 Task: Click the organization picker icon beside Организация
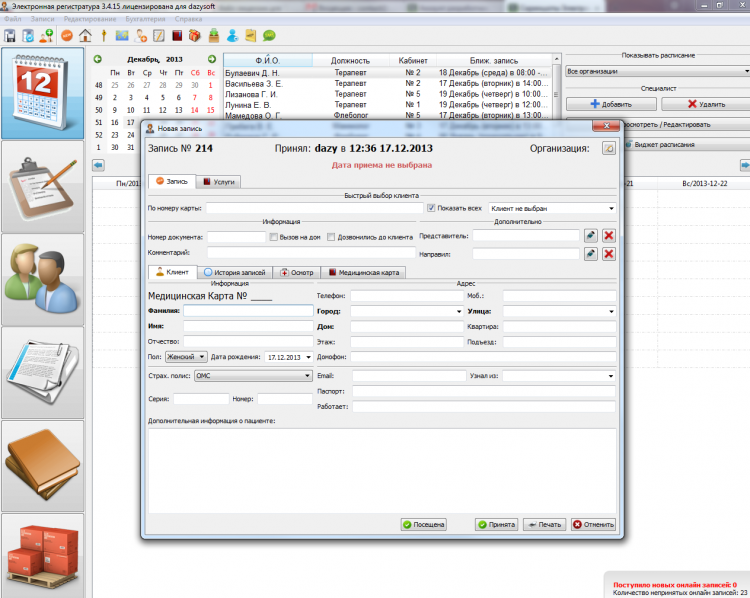pyautogui.click(x=609, y=148)
